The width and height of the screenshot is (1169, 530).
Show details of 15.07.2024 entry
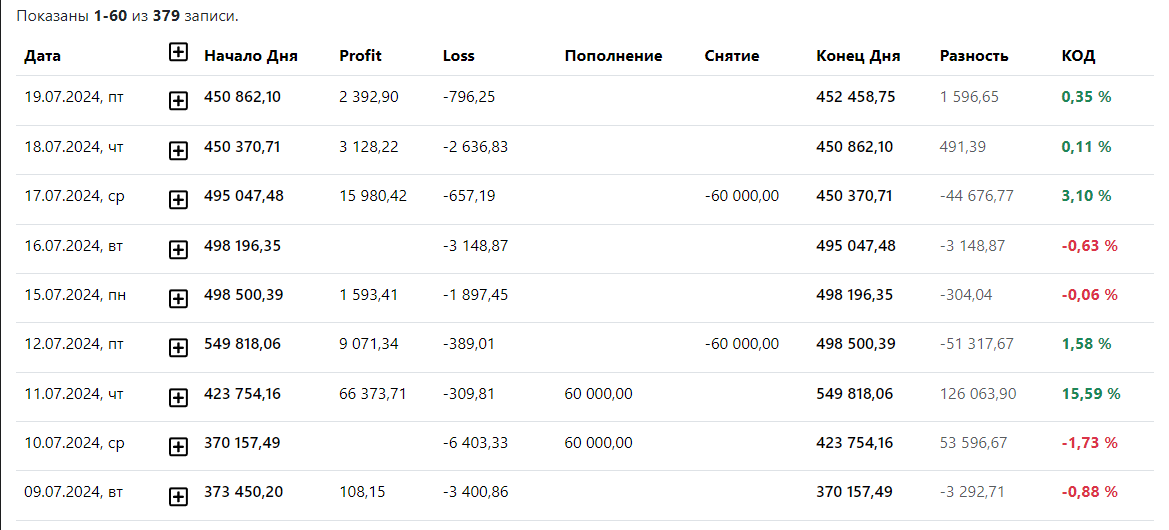point(178,300)
